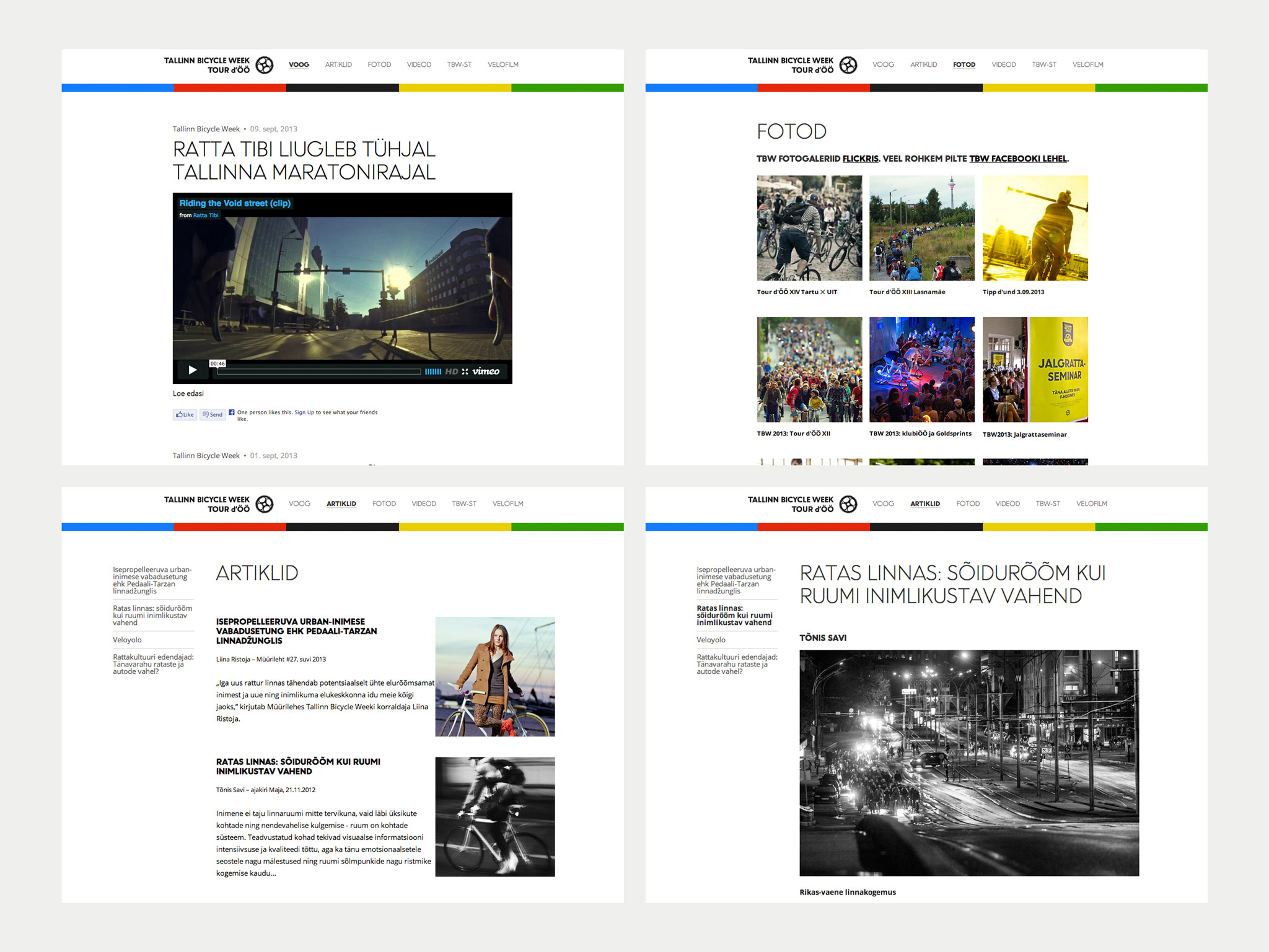1269x952 pixels.
Task: Toggle HD quality in video player
Action: tap(451, 372)
